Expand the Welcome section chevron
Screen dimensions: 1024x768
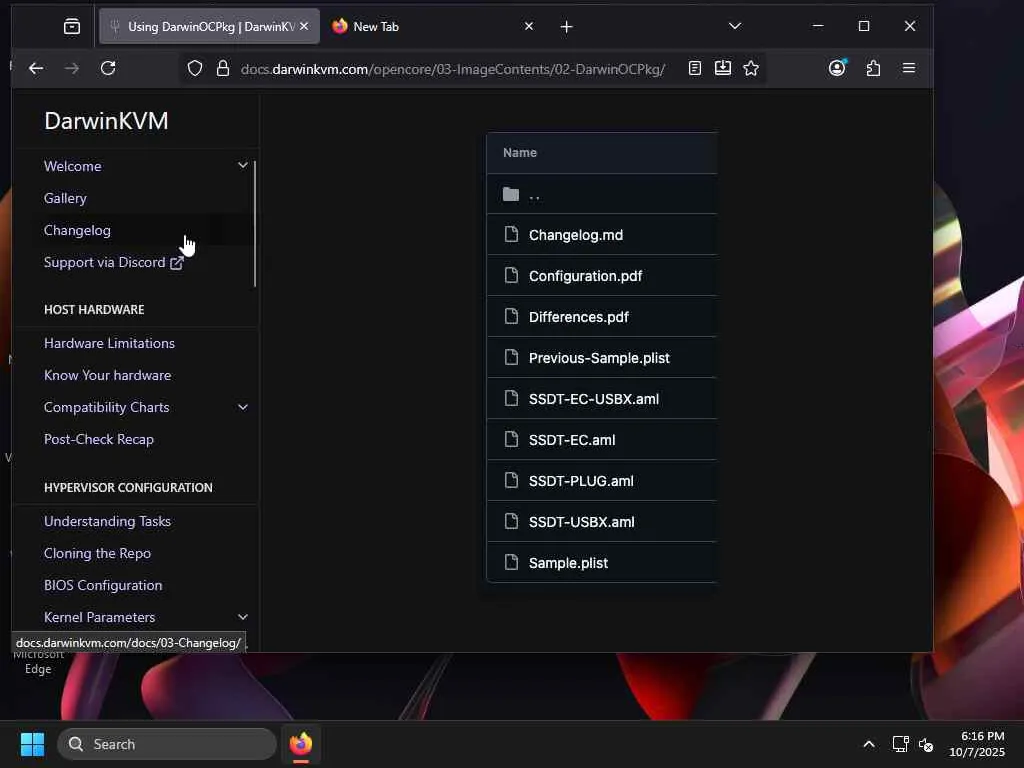(x=243, y=165)
